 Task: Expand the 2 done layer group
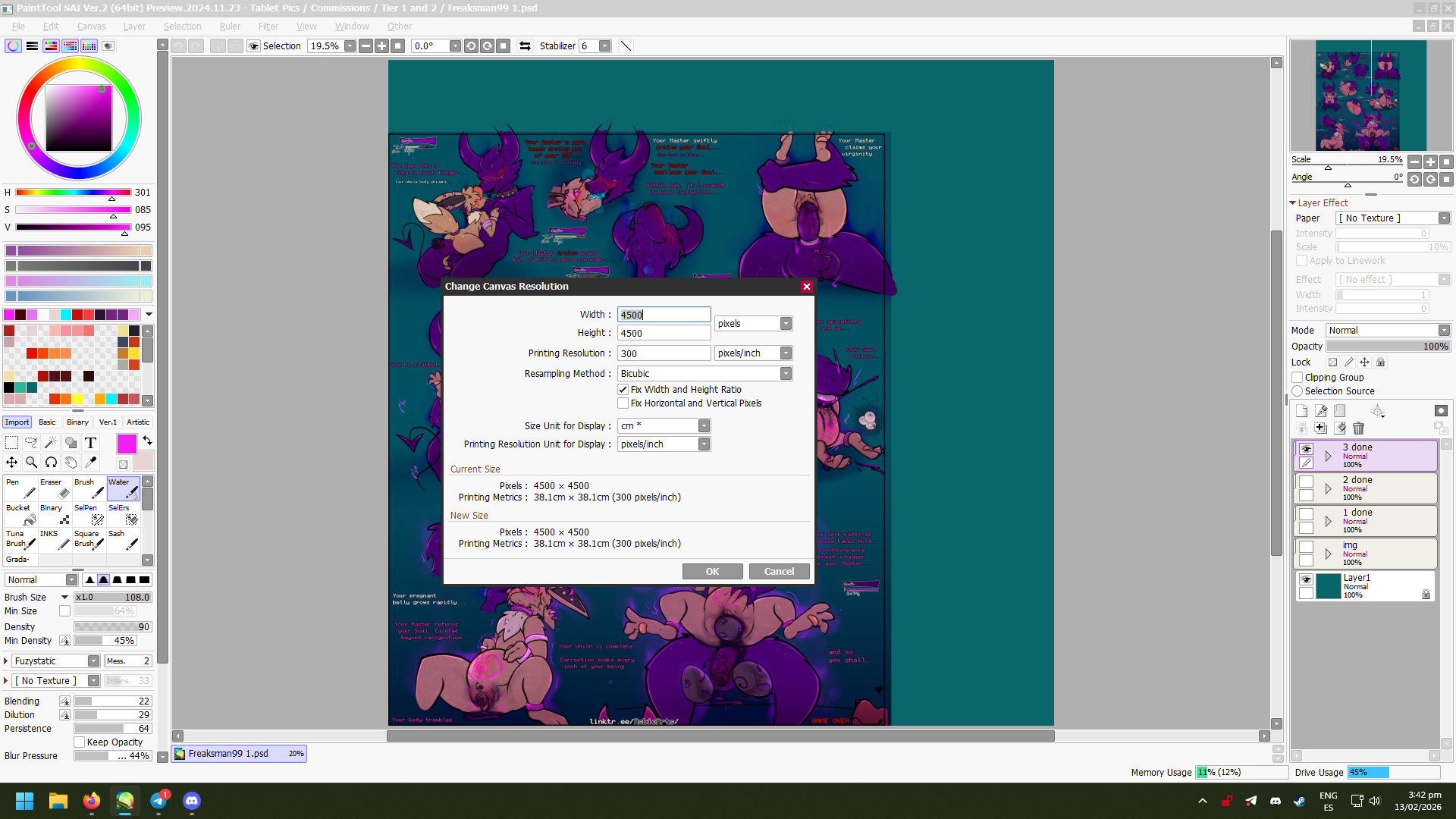1328,489
